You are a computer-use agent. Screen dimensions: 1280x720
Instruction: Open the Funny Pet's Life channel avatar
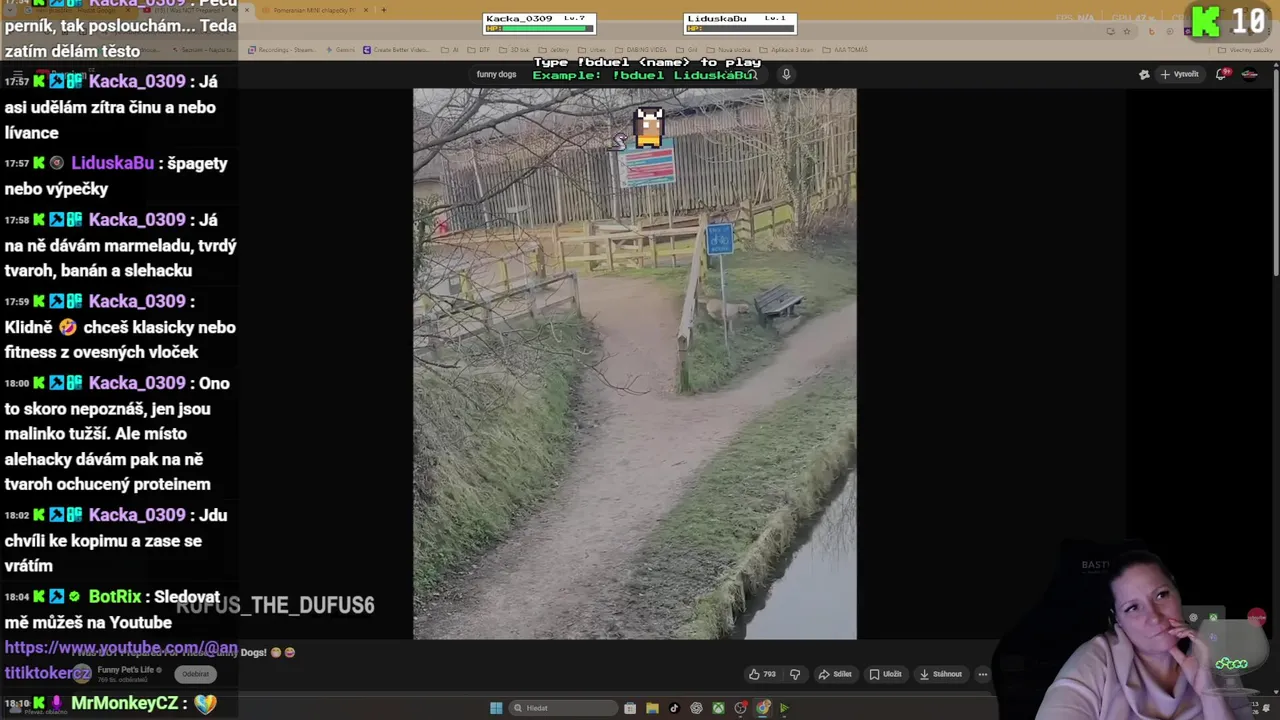coord(82,674)
